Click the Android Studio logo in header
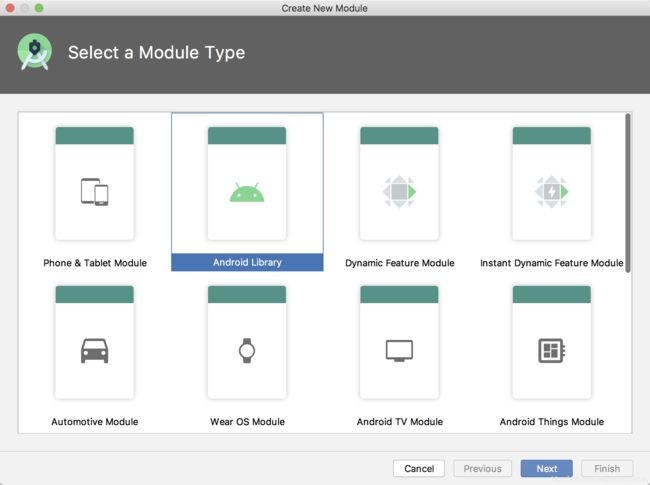Viewport: 650px width, 485px height. (35, 52)
